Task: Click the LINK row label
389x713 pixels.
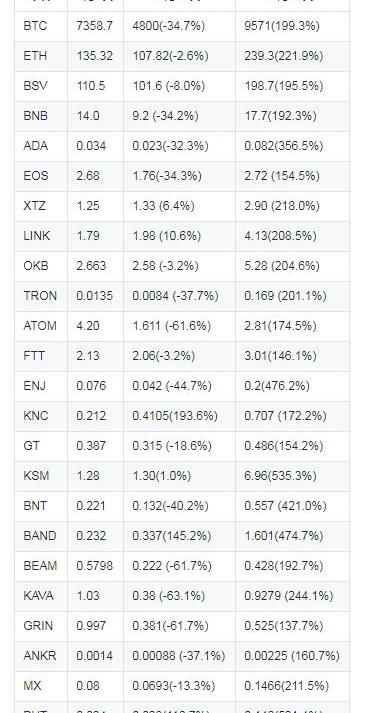Action: click(37, 236)
